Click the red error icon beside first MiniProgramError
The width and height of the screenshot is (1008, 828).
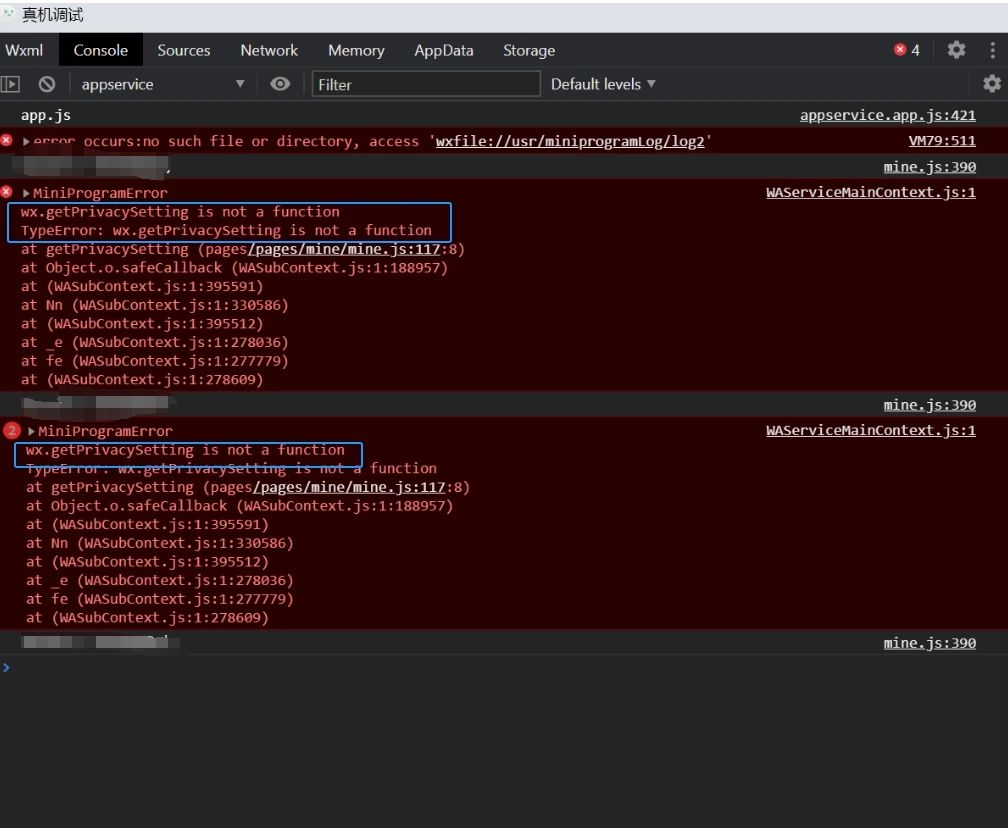tap(6, 192)
